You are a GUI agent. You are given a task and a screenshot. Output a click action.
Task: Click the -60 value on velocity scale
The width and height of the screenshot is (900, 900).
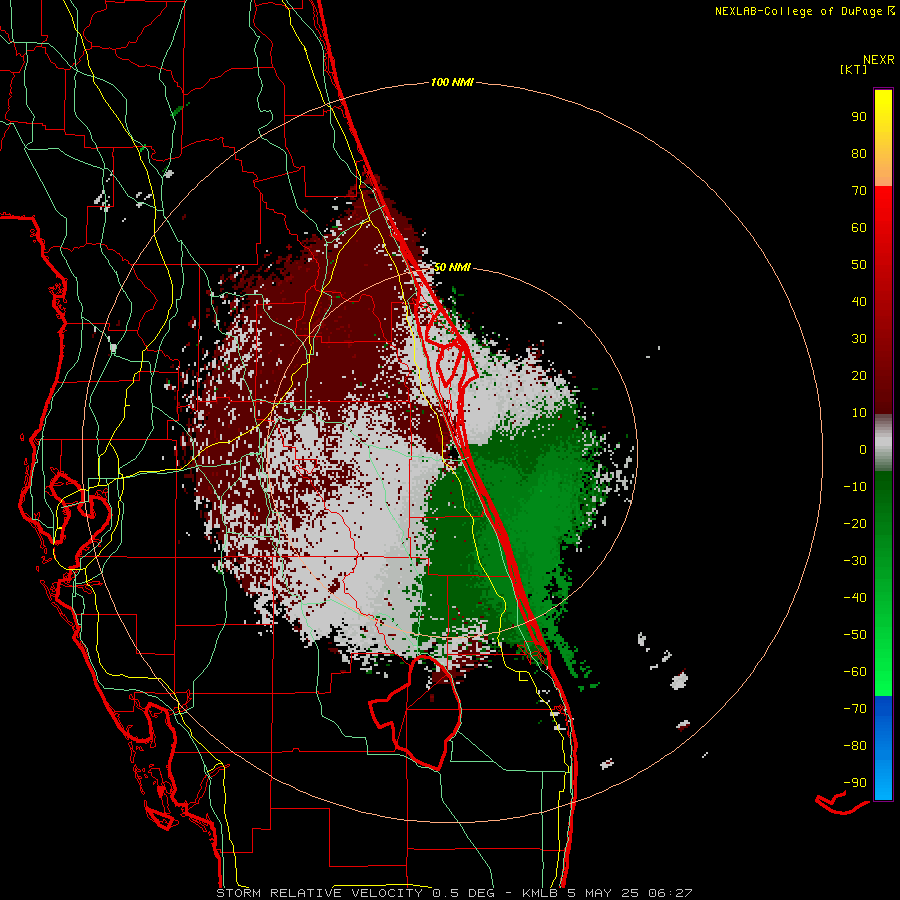tap(855, 672)
